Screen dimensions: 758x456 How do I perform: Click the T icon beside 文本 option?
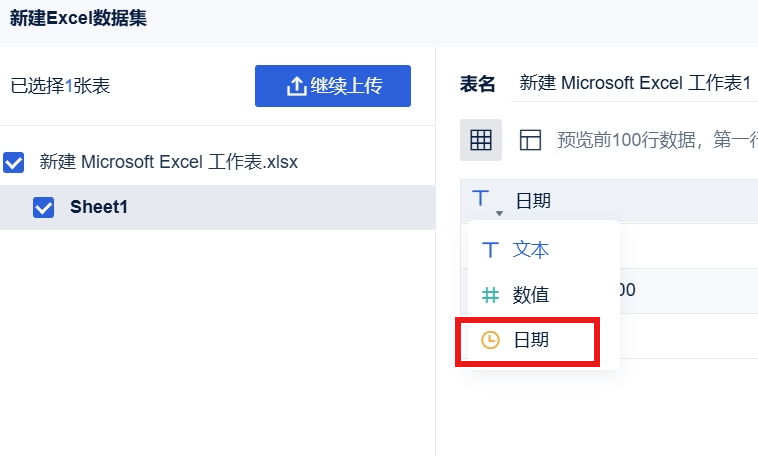click(490, 250)
